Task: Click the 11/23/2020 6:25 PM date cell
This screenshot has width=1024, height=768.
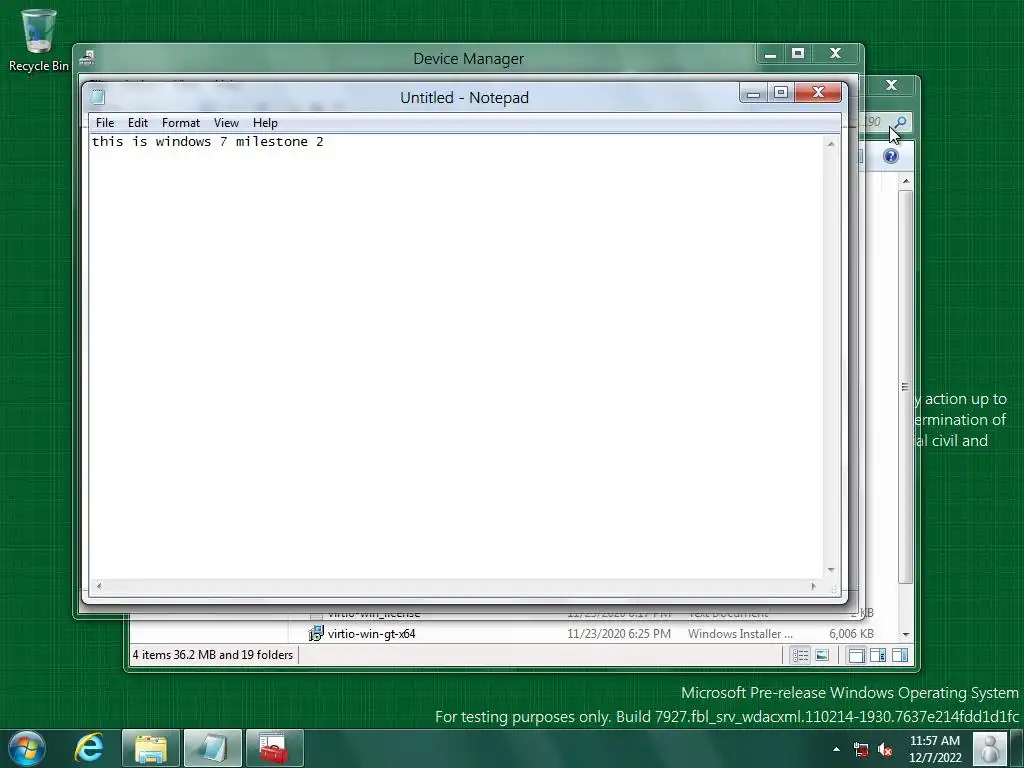Action: coord(618,633)
